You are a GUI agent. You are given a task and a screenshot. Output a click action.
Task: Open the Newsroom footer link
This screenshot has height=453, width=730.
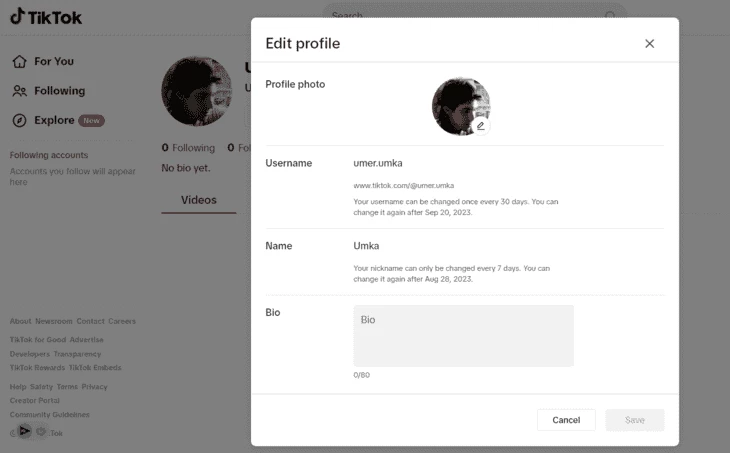tap(54, 321)
